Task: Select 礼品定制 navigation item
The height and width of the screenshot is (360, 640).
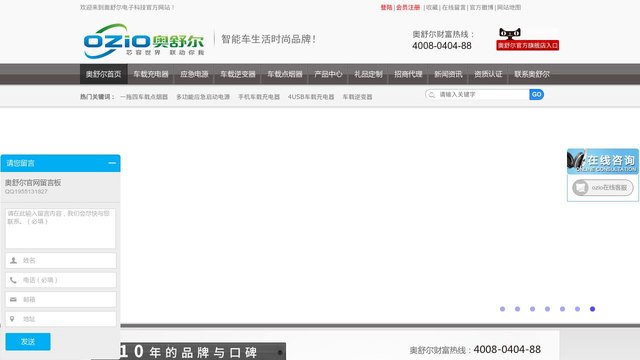Action: 368,74
